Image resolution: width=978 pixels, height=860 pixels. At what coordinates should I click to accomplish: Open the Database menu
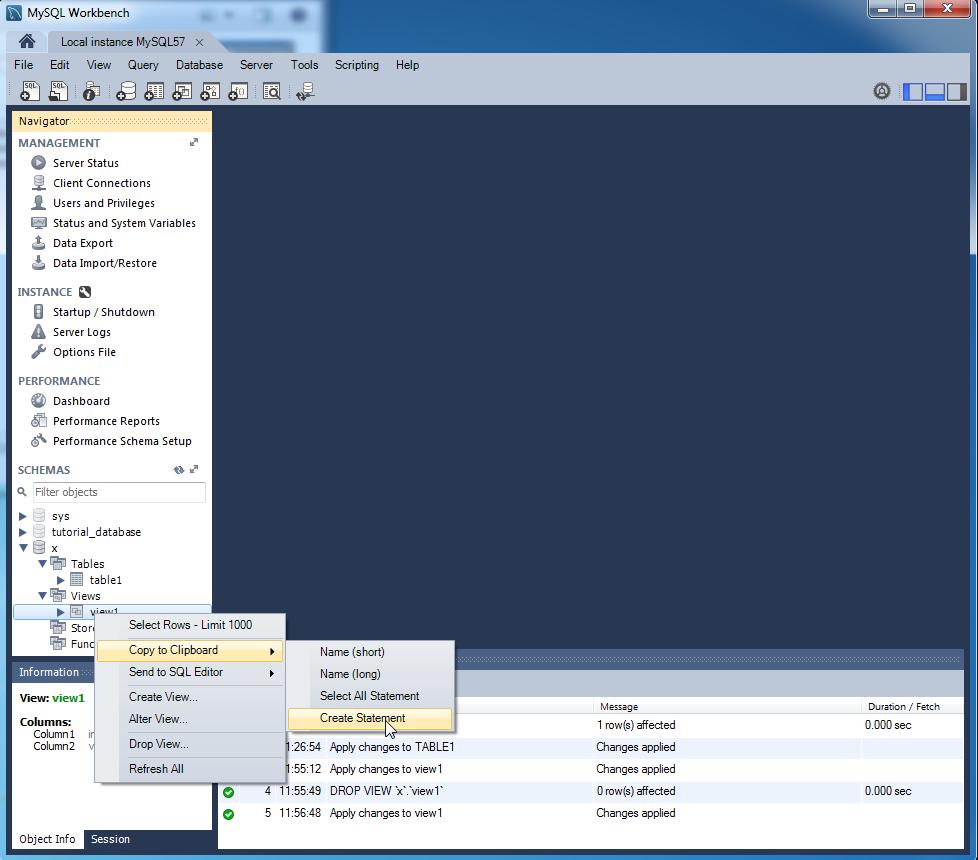(x=199, y=65)
